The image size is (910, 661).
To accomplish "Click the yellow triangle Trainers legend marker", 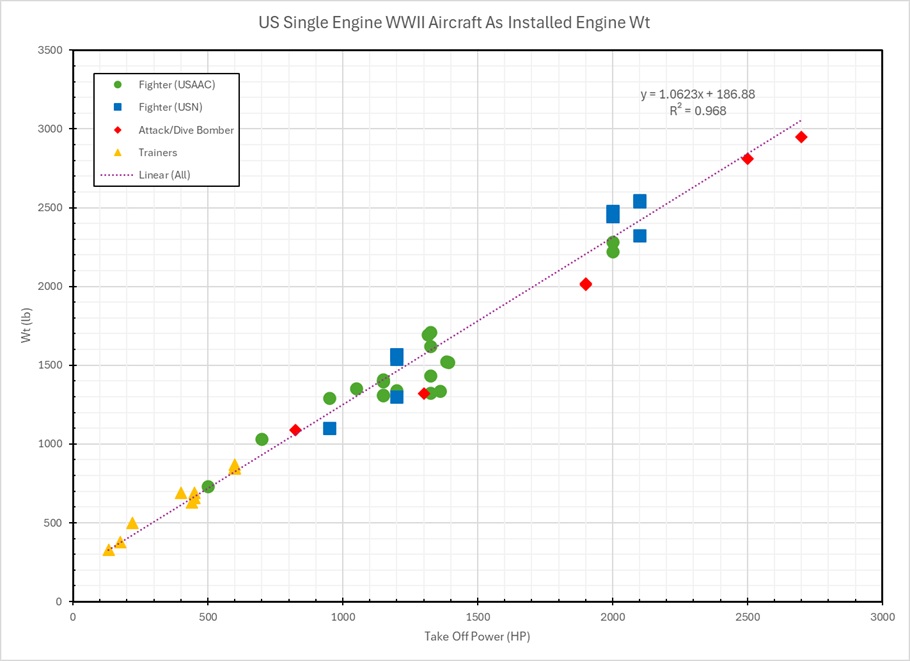I will coord(118,152).
